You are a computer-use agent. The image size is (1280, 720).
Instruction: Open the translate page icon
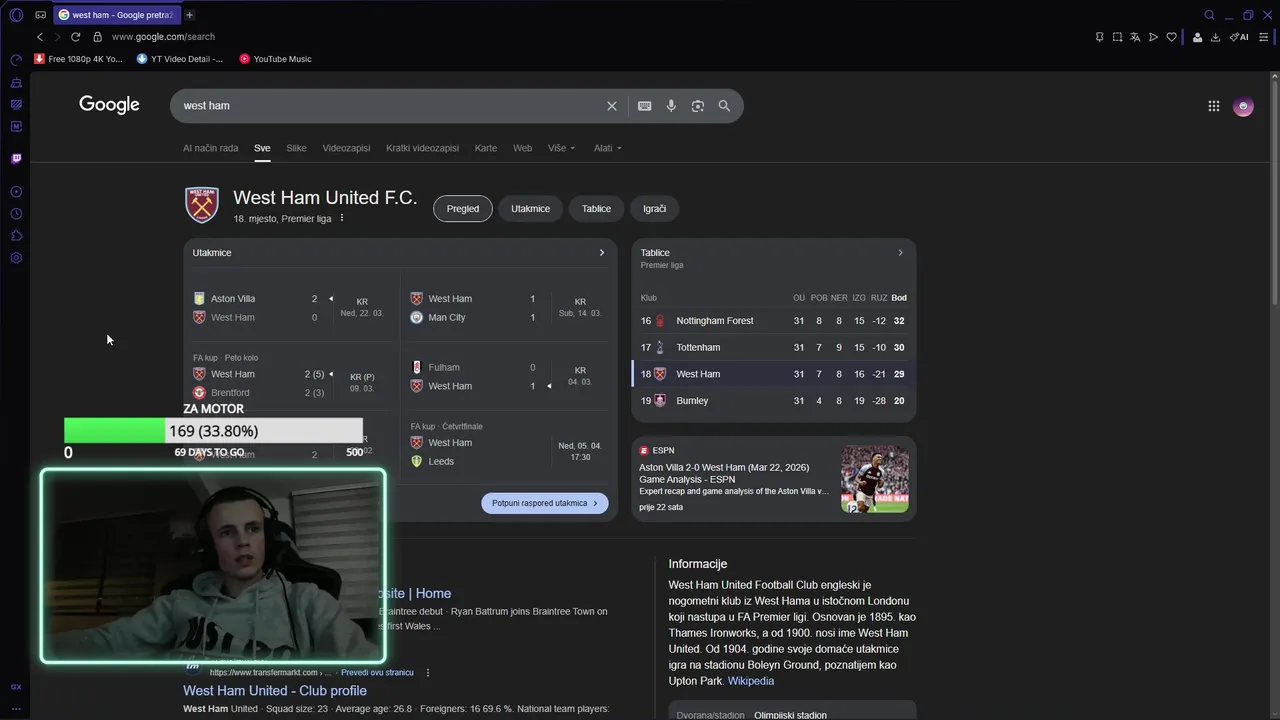(1135, 37)
